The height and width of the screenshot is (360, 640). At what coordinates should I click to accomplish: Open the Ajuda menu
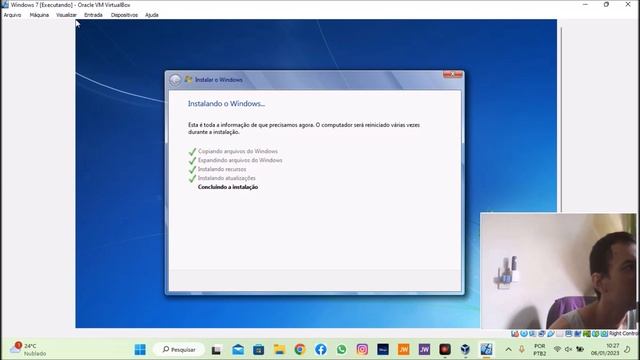click(x=152, y=15)
